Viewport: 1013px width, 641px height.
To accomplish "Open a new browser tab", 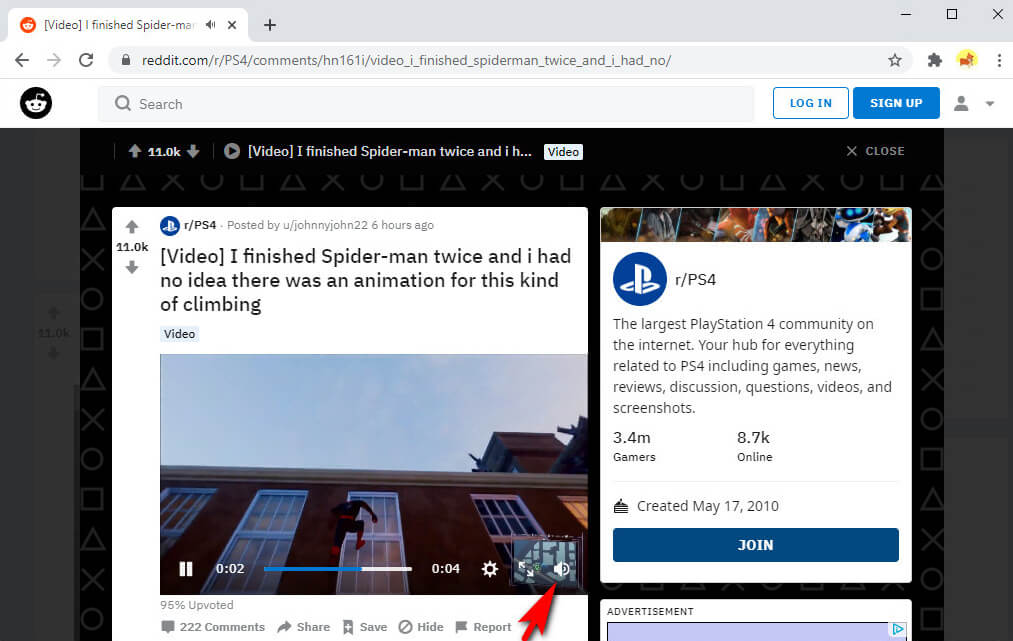I will [270, 25].
